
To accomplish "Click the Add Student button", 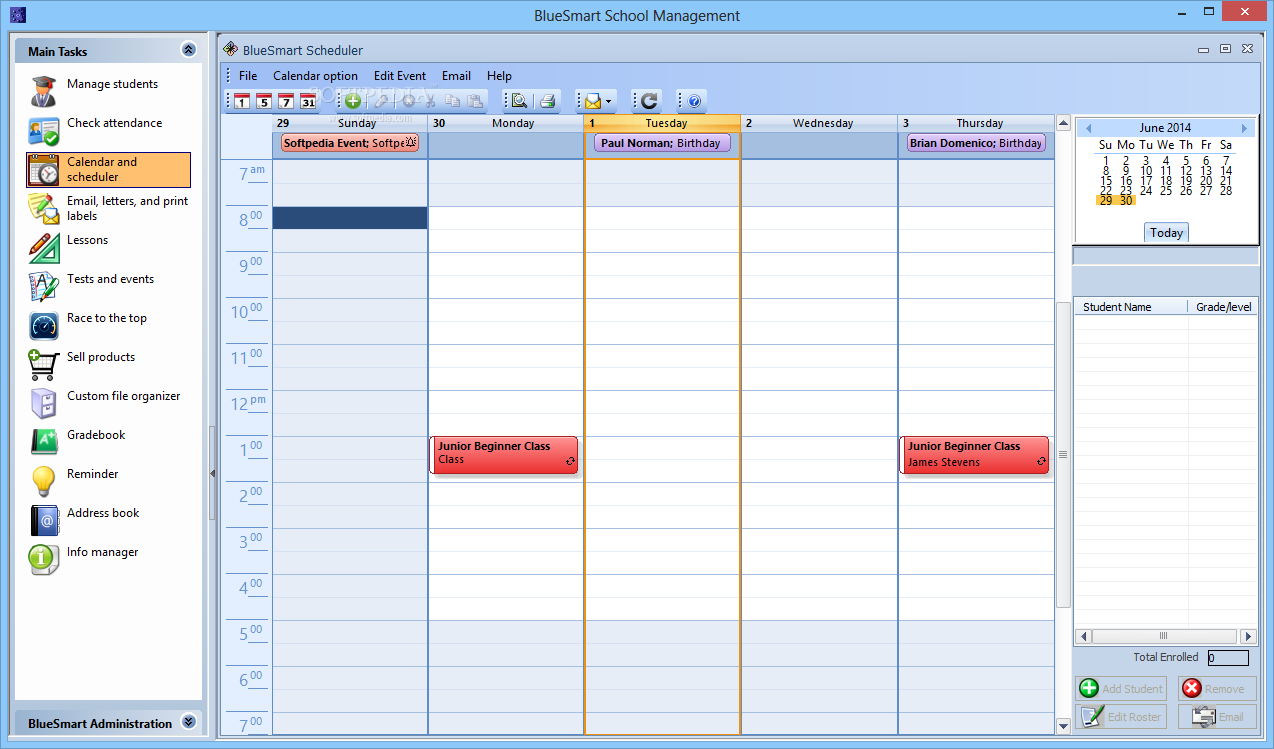I will tap(1121, 688).
